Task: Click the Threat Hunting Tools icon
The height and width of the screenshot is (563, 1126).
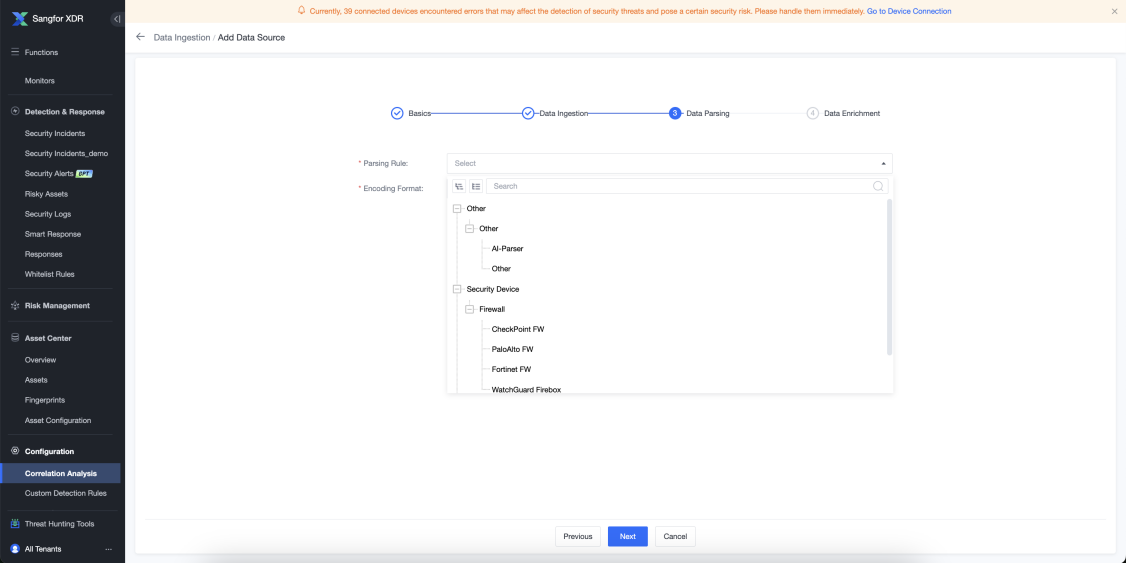Action: (15, 524)
